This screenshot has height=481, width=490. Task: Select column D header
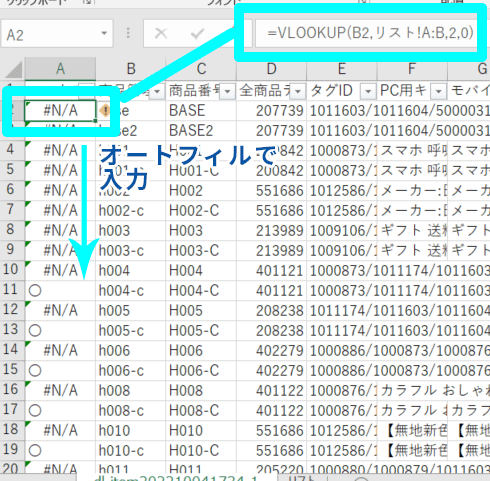pos(271,69)
